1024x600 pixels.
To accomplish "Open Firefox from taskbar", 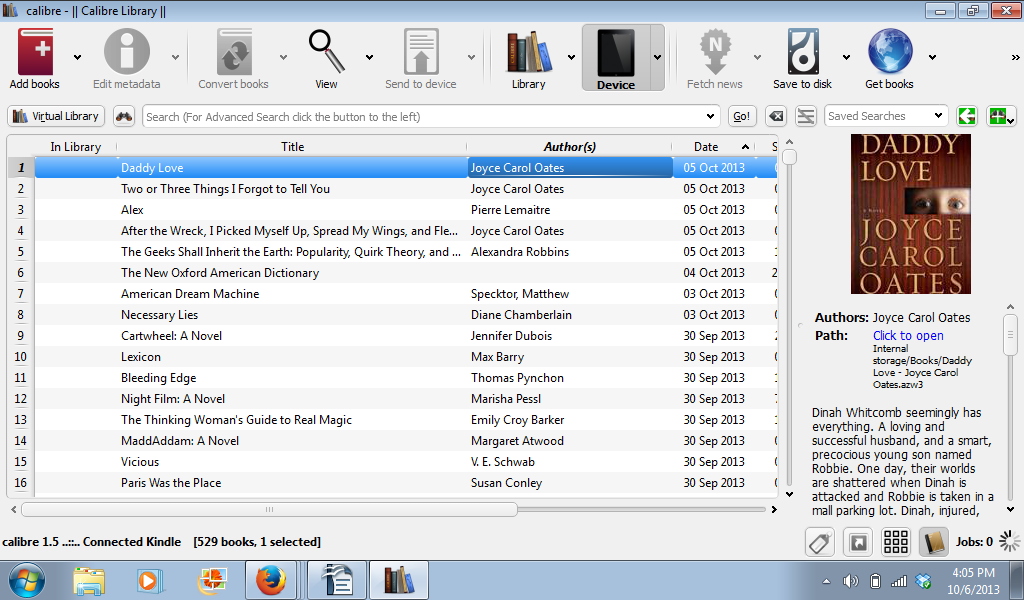I will pyautogui.click(x=270, y=580).
